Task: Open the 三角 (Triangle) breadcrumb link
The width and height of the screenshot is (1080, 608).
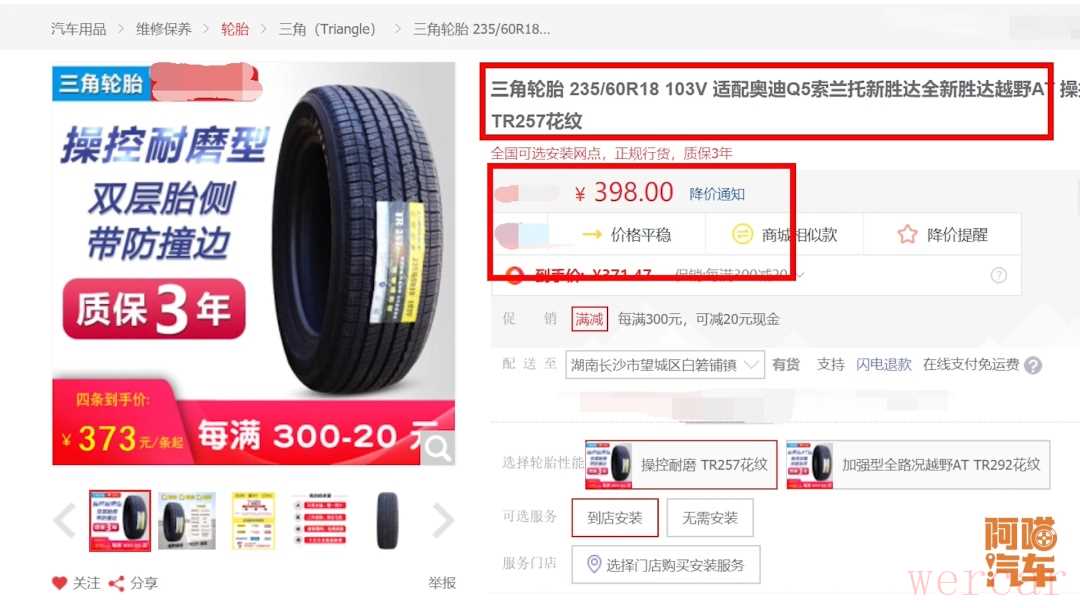Action: pyautogui.click(x=328, y=29)
